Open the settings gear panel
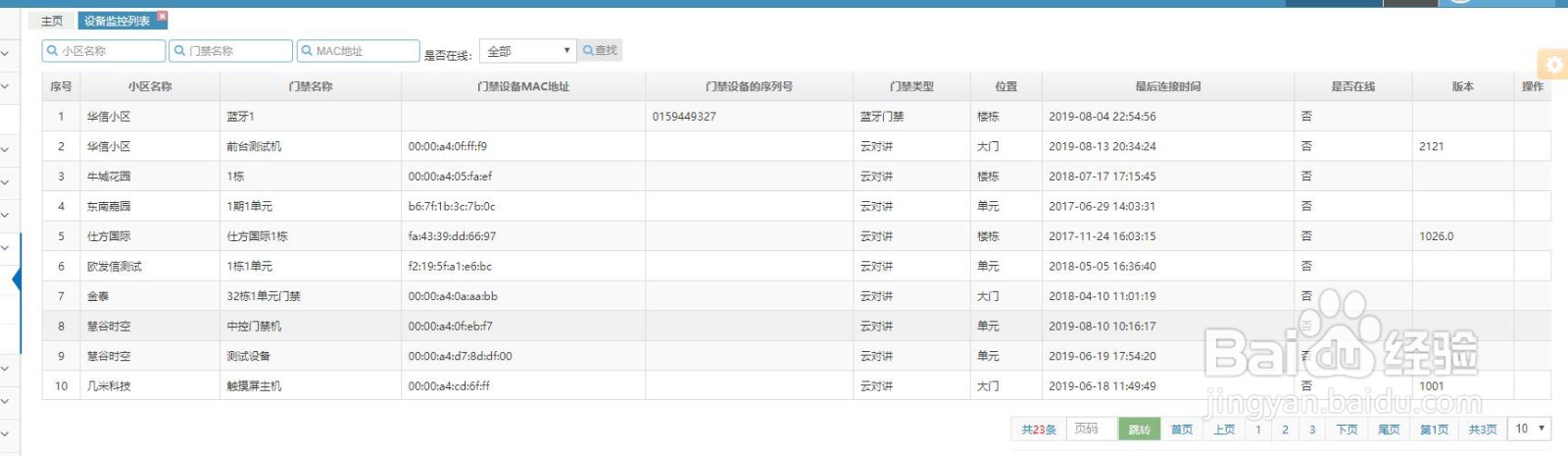The width and height of the screenshot is (1568, 456). tap(1554, 65)
